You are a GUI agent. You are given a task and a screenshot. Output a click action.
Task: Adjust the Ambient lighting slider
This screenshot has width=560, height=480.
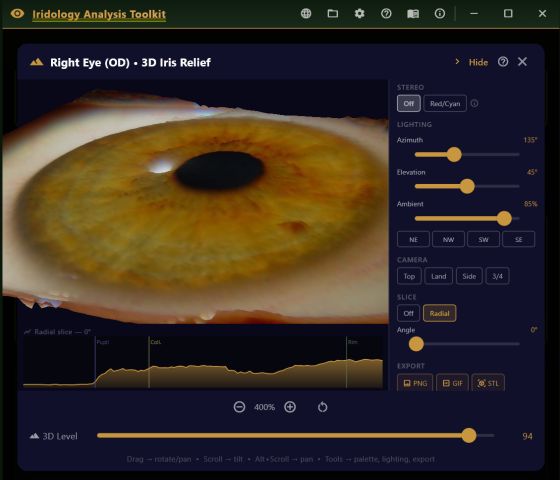click(504, 218)
